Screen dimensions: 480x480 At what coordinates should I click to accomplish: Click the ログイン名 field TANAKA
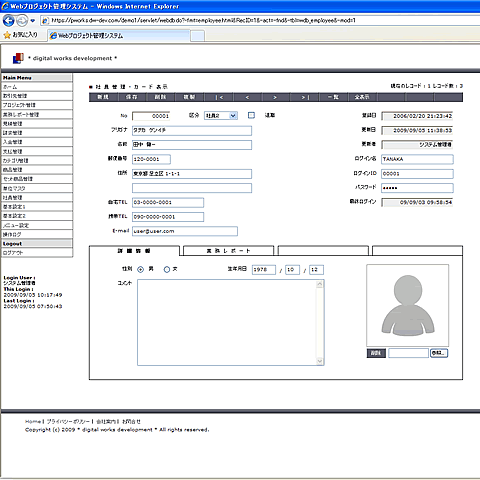417,159
